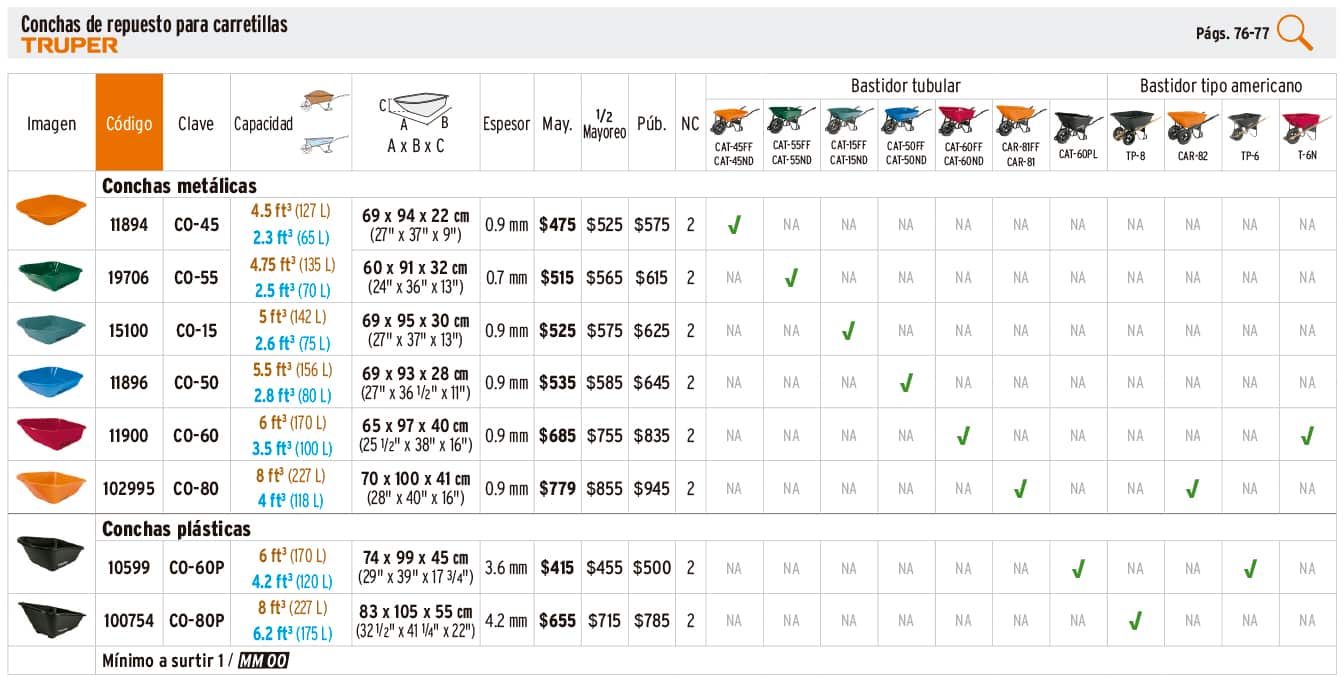Click the CAT-45FF orange wheelbarrow icon
This screenshot has width=1344, height=682.
[x=734, y=122]
